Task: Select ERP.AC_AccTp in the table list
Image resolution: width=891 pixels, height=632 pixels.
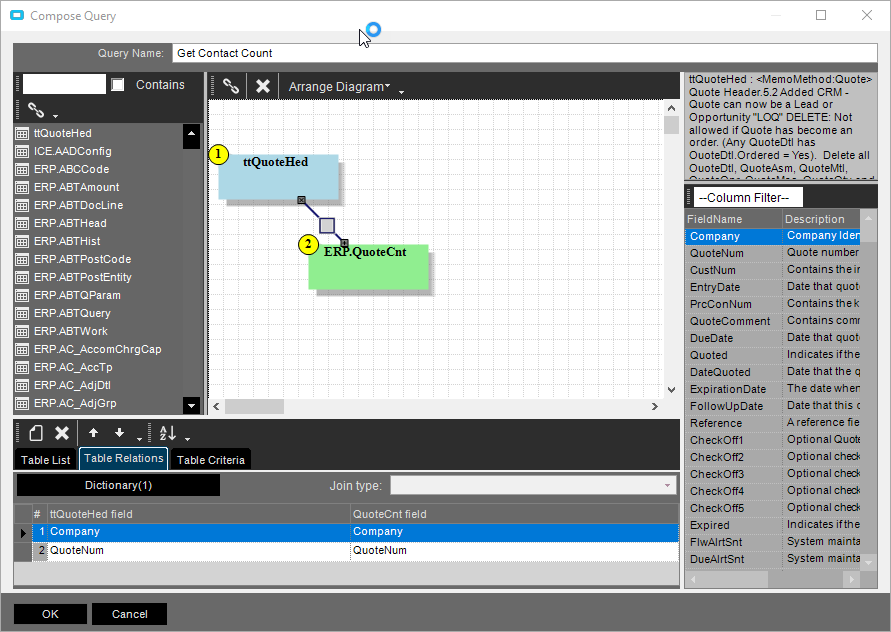Action: [x=73, y=368]
